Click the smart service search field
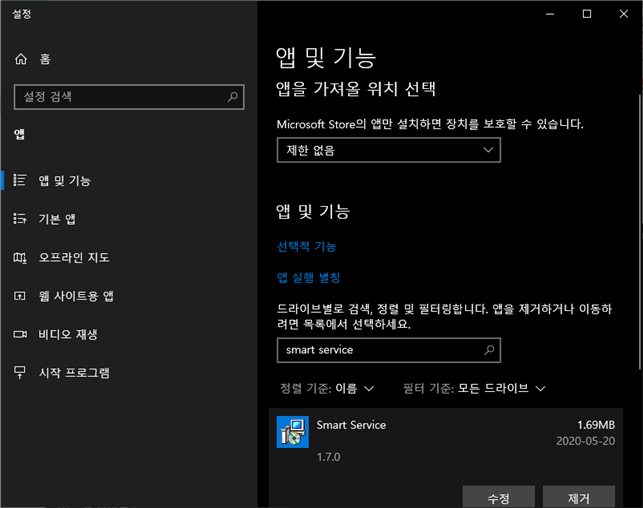 [x=388, y=350]
